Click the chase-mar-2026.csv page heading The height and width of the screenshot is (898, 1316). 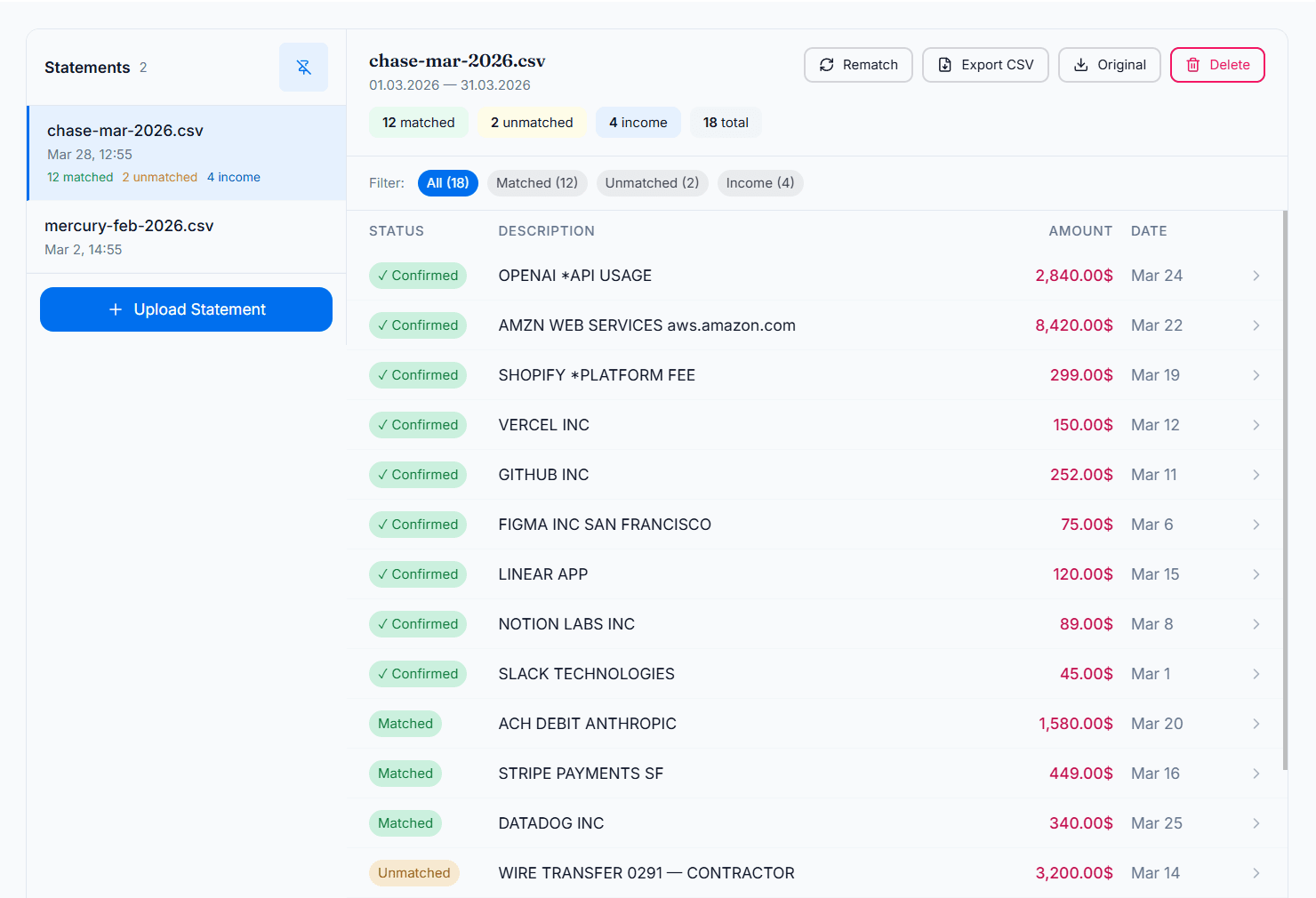(457, 60)
